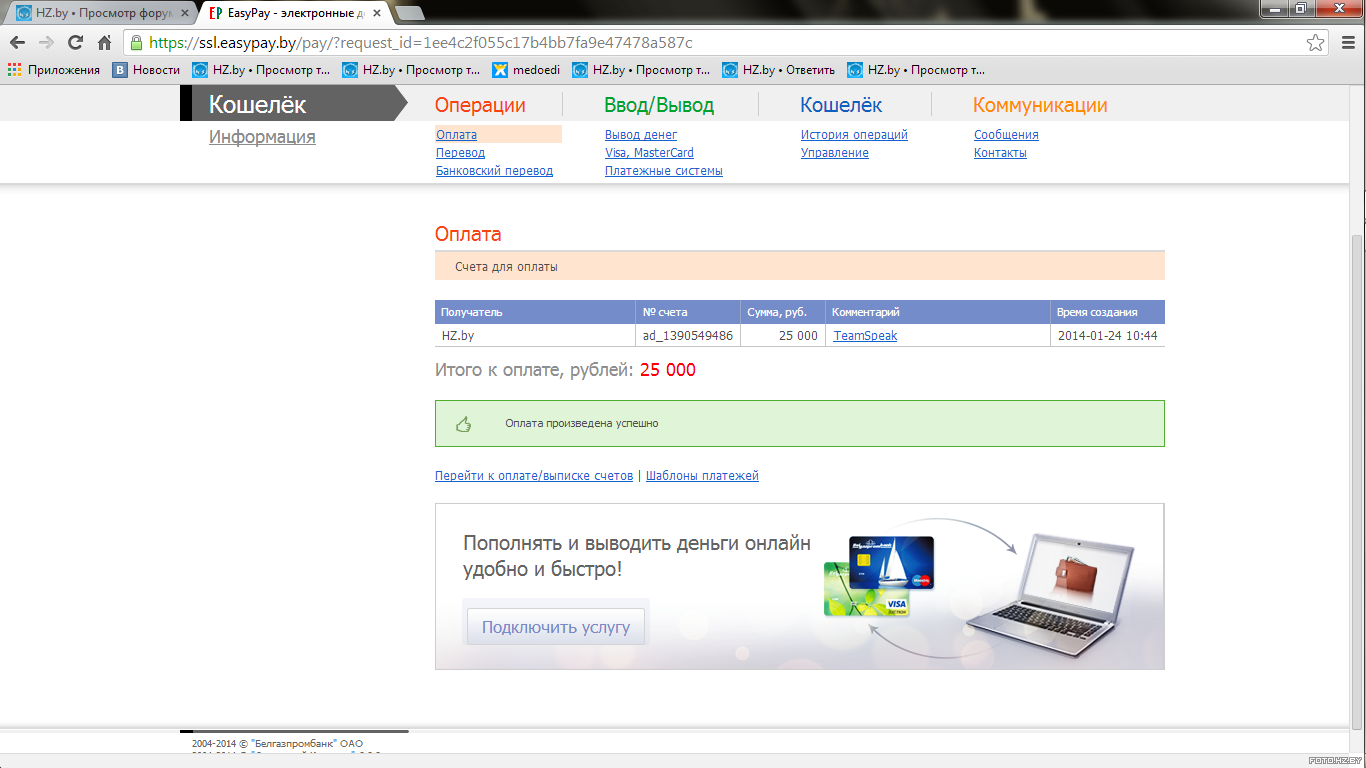Click the Подключить услугу button
Viewport: 1366px width, 768px height.
pos(556,628)
